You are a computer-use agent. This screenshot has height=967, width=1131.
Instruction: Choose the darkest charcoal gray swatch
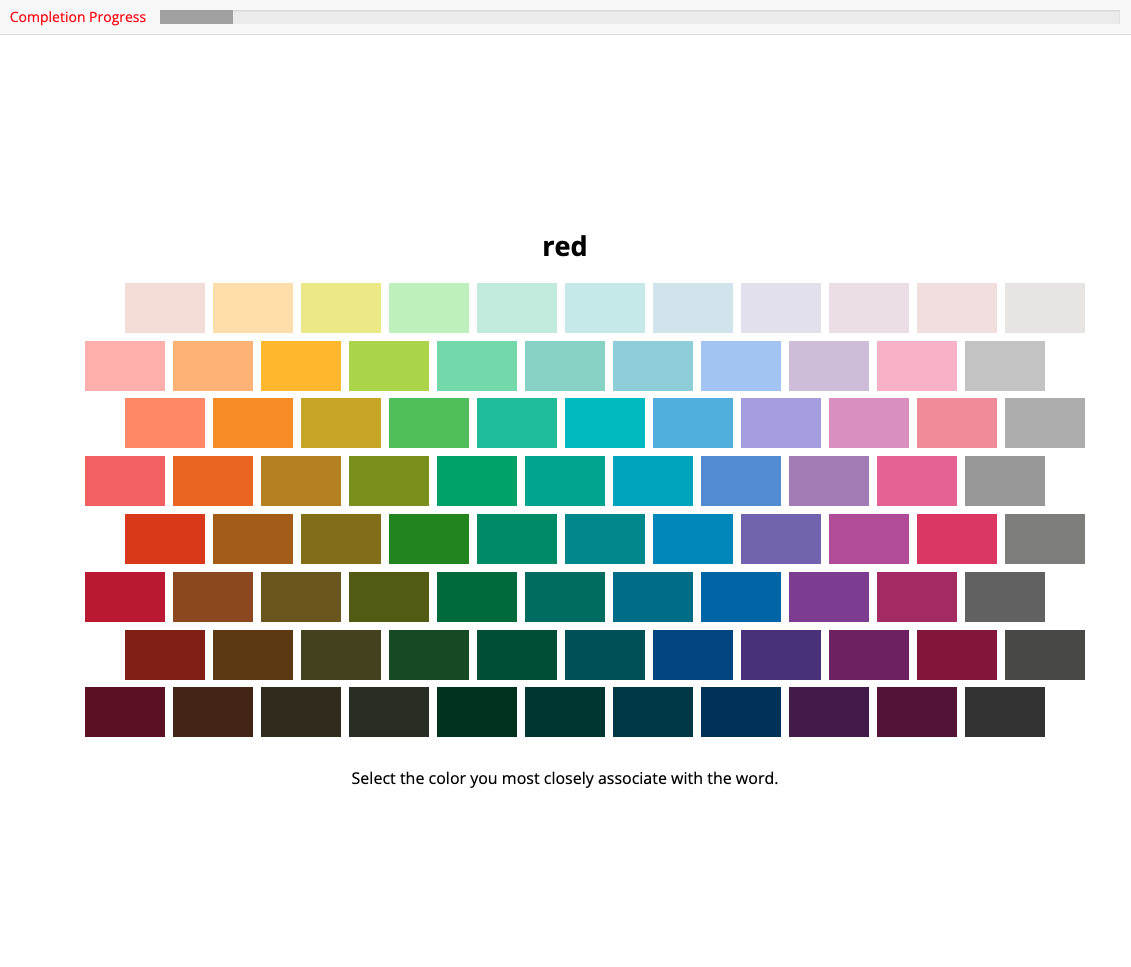(x=1005, y=712)
